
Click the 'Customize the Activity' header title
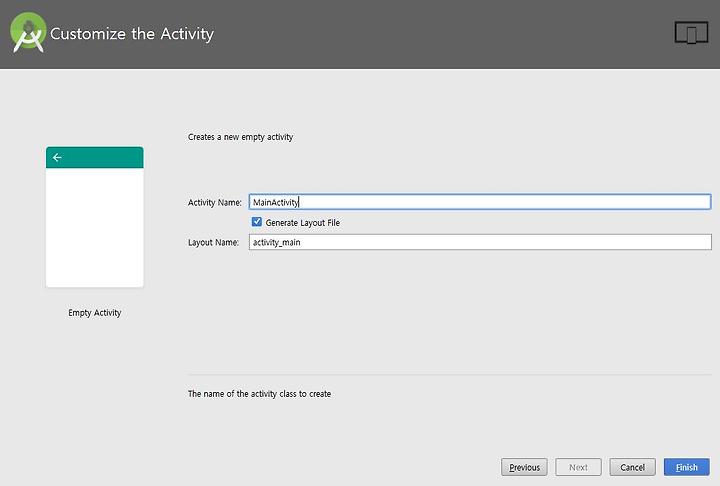point(132,34)
